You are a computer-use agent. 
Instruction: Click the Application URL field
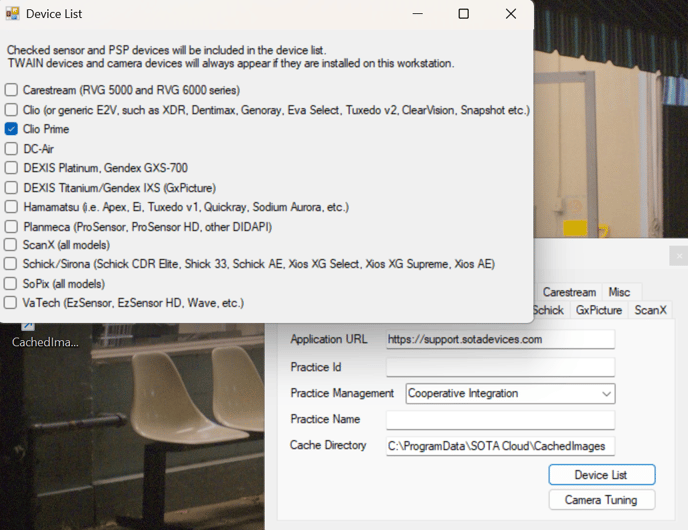(500, 340)
